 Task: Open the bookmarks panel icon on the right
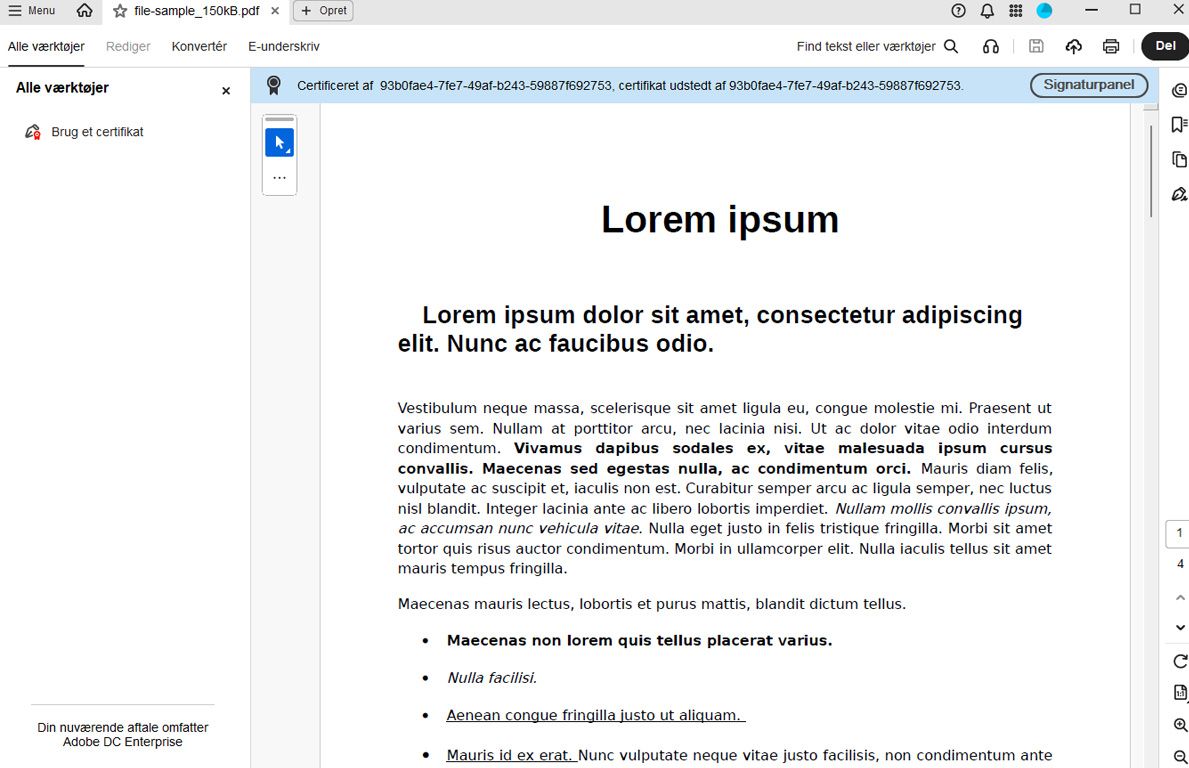tap(1180, 124)
